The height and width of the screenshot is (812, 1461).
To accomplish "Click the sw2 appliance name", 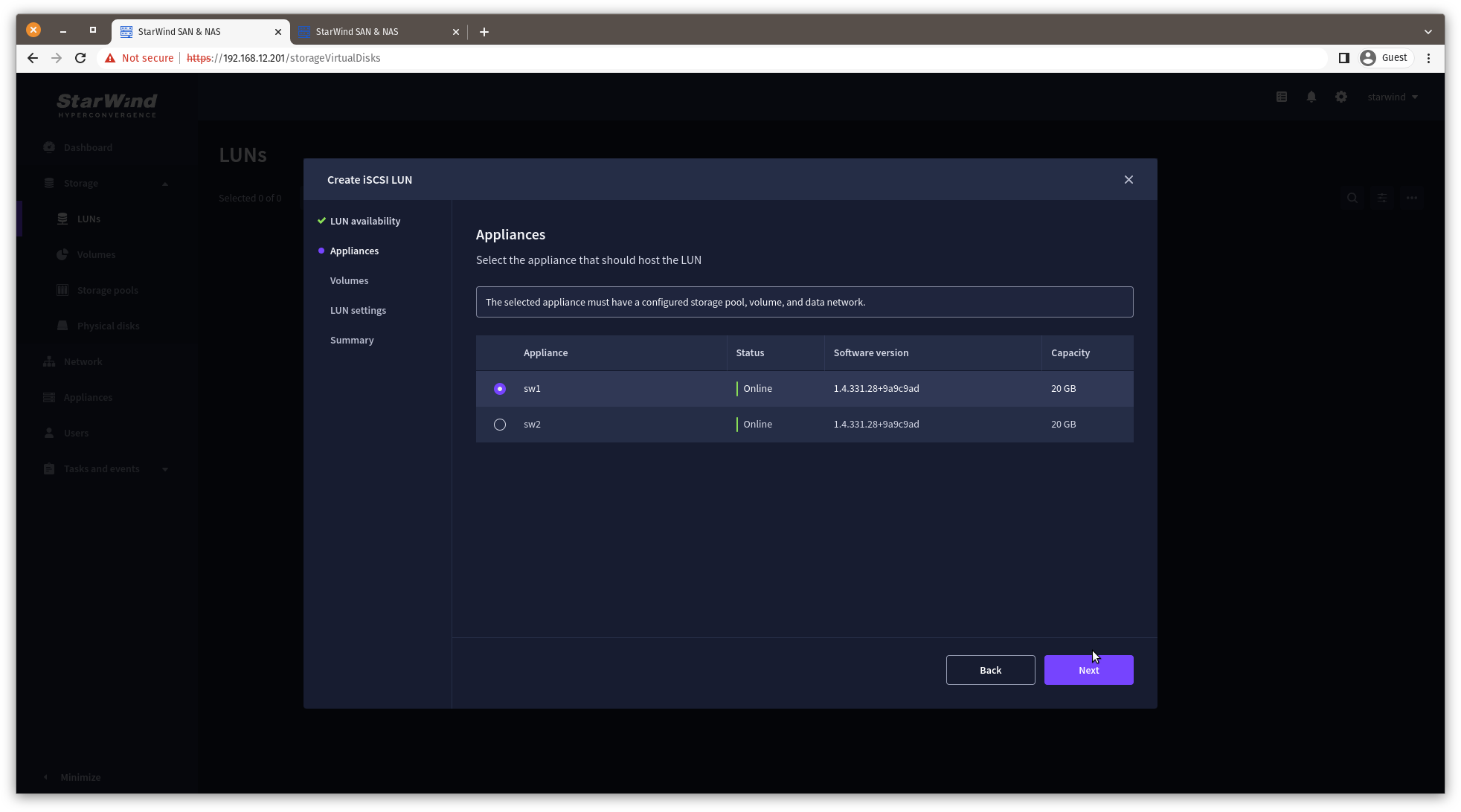I will click(x=532, y=425).
